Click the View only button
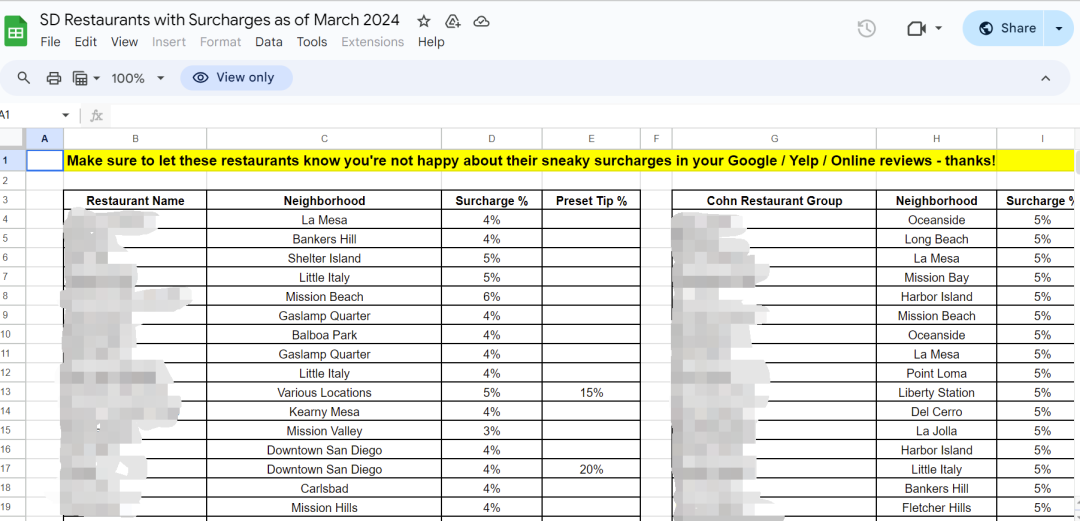Screen dimensions: 1080x521 click(x=236, y=78)
